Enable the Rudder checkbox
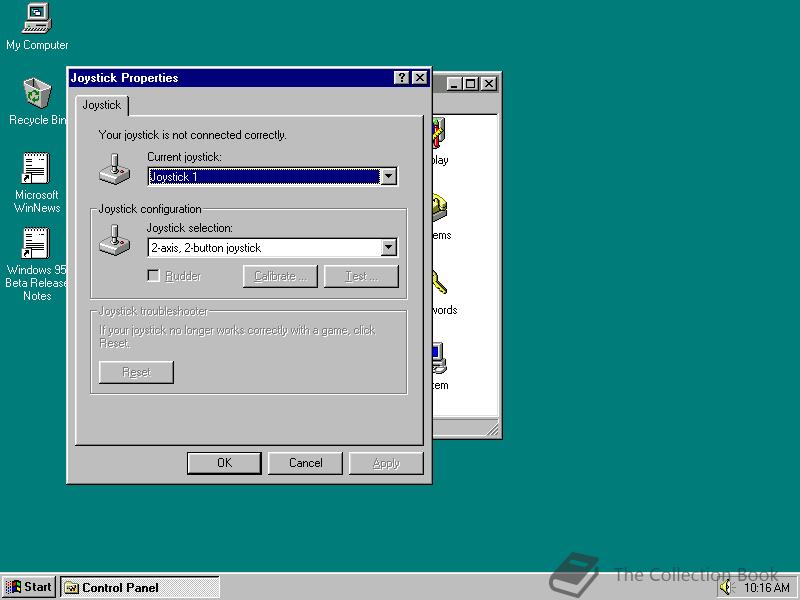This screenshot has height=600, width=800. point(154,275)
